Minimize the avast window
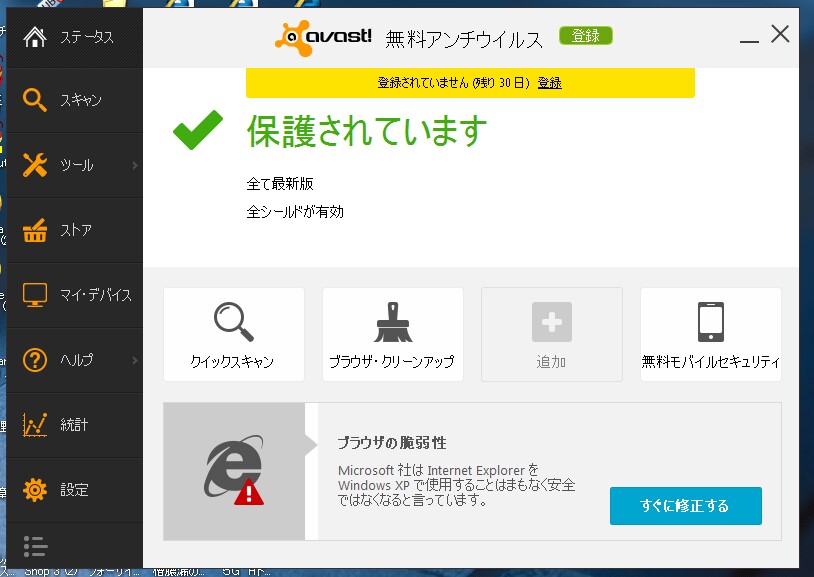This screenshot has width=814, height=577. click(x=749, y=40)
